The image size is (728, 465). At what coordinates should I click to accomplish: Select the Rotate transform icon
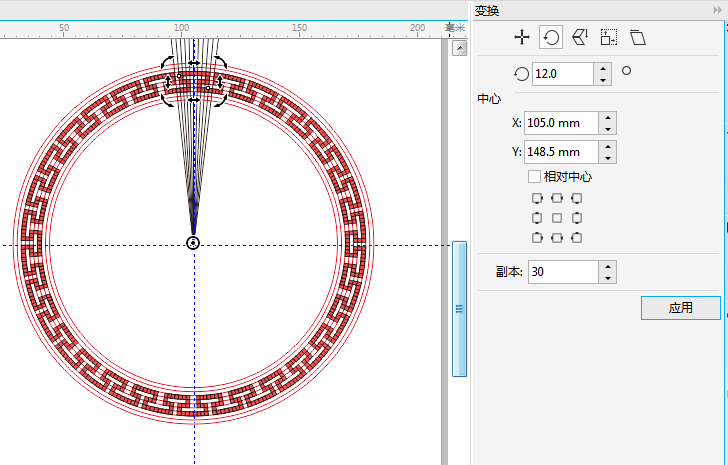coord(550,38)
